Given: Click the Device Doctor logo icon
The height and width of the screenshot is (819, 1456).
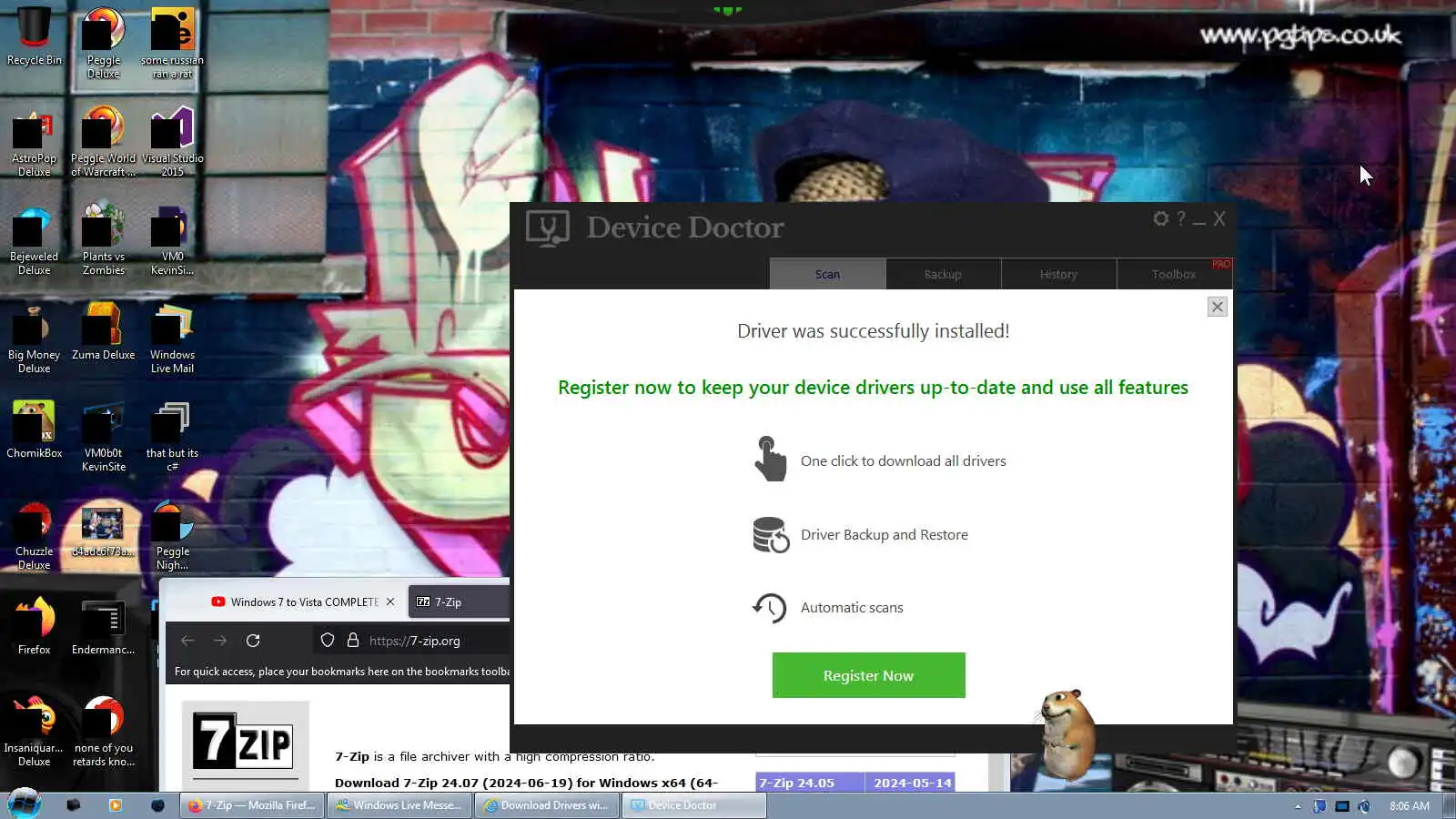Looking at the screenshot, I should (x=547, y=227).
